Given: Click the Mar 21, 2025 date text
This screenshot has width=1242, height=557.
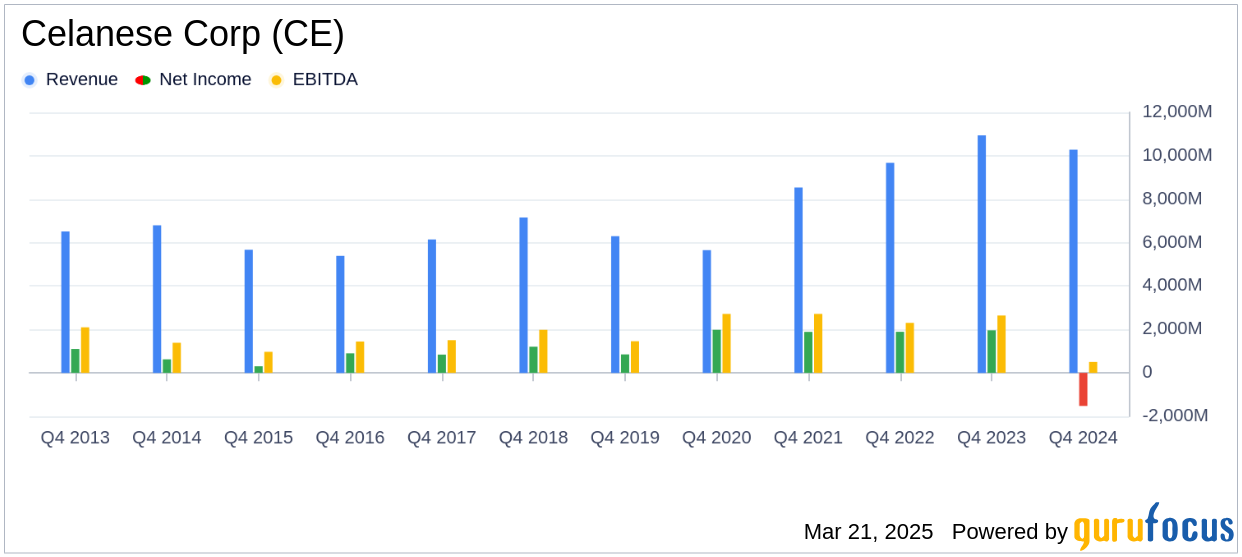Looking at the screenshot, I should 868,532.
